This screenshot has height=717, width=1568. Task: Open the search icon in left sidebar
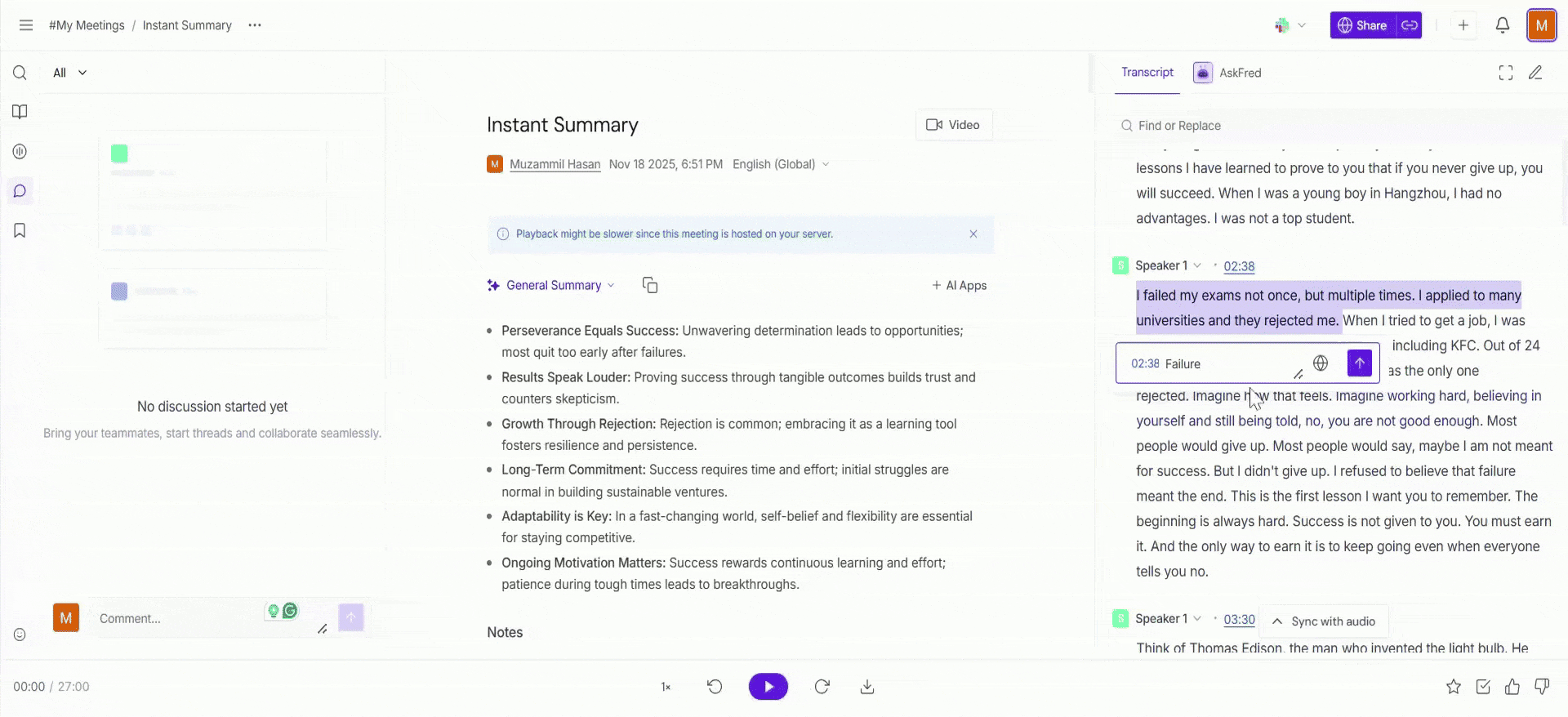(20, 73)
